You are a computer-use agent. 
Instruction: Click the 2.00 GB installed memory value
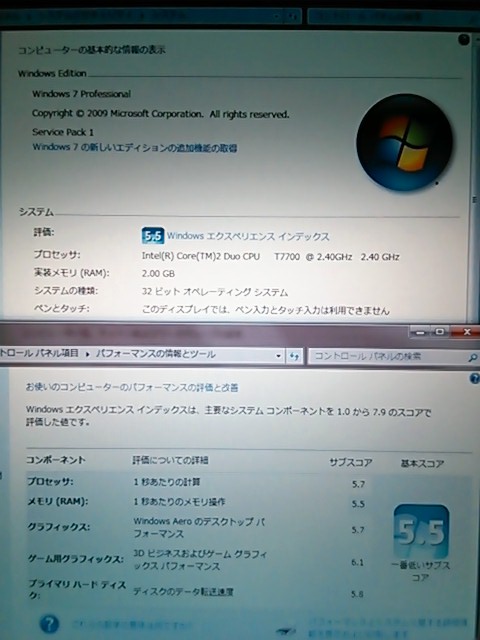click(x=158, y=273)
